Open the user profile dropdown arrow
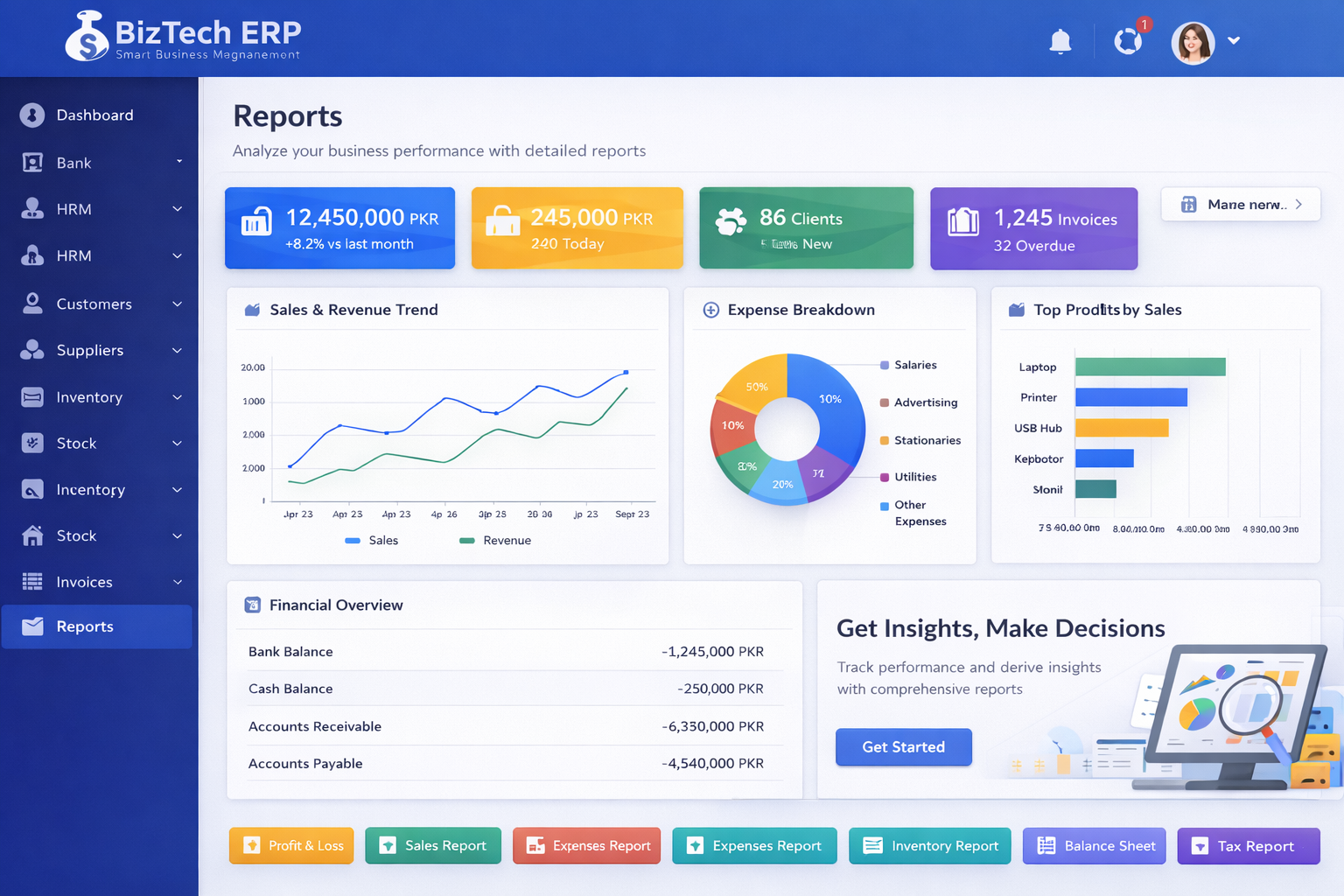The image size is (1344, 896). 1234,40
